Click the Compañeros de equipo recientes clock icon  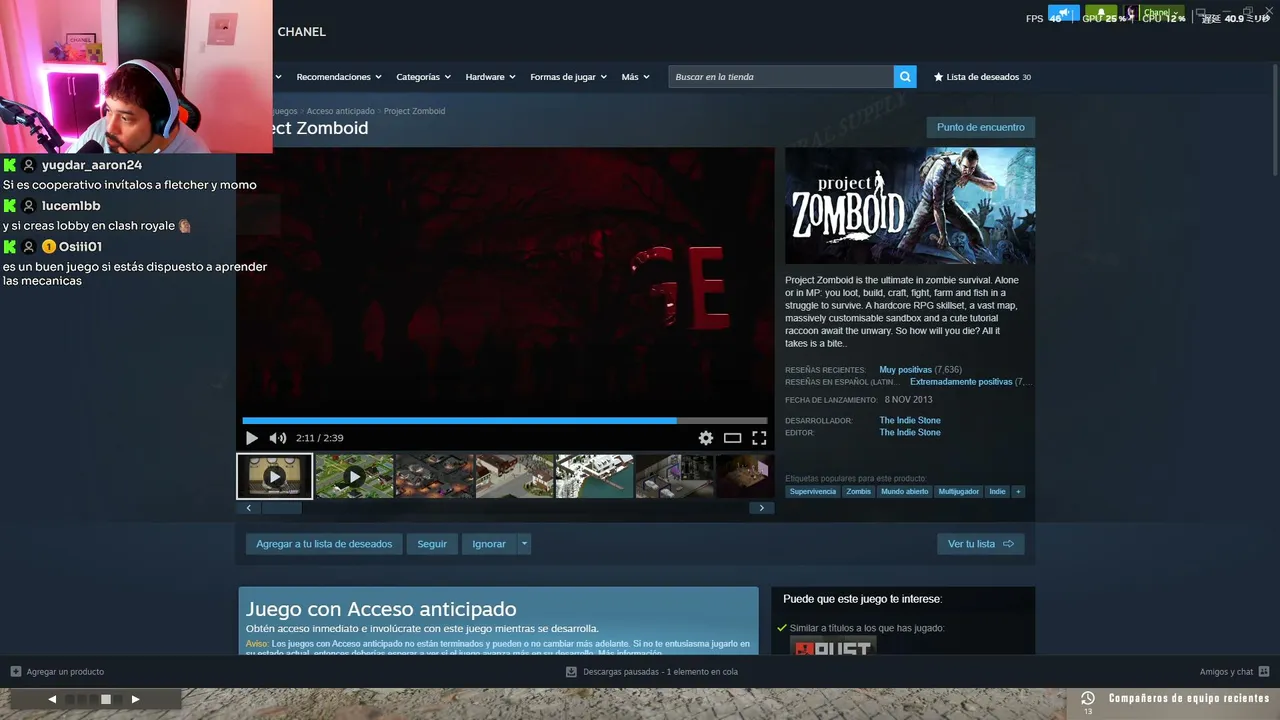(1088, 698)
